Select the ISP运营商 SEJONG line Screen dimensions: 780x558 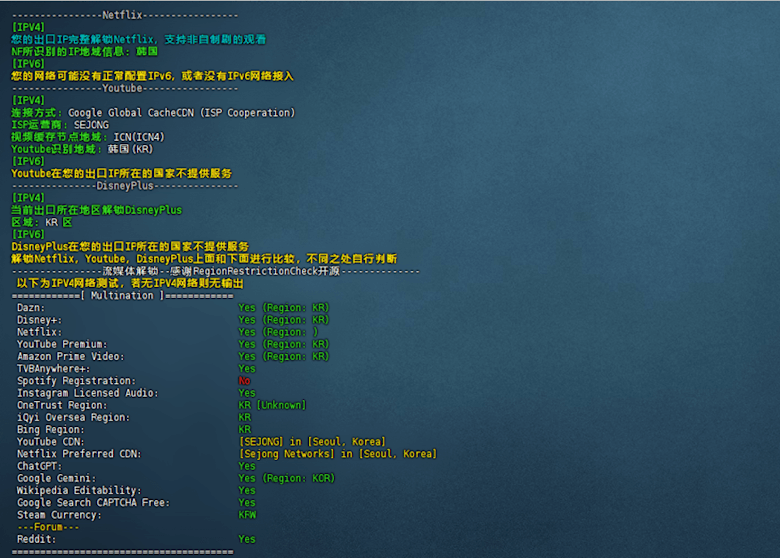(x=60, y=125)
